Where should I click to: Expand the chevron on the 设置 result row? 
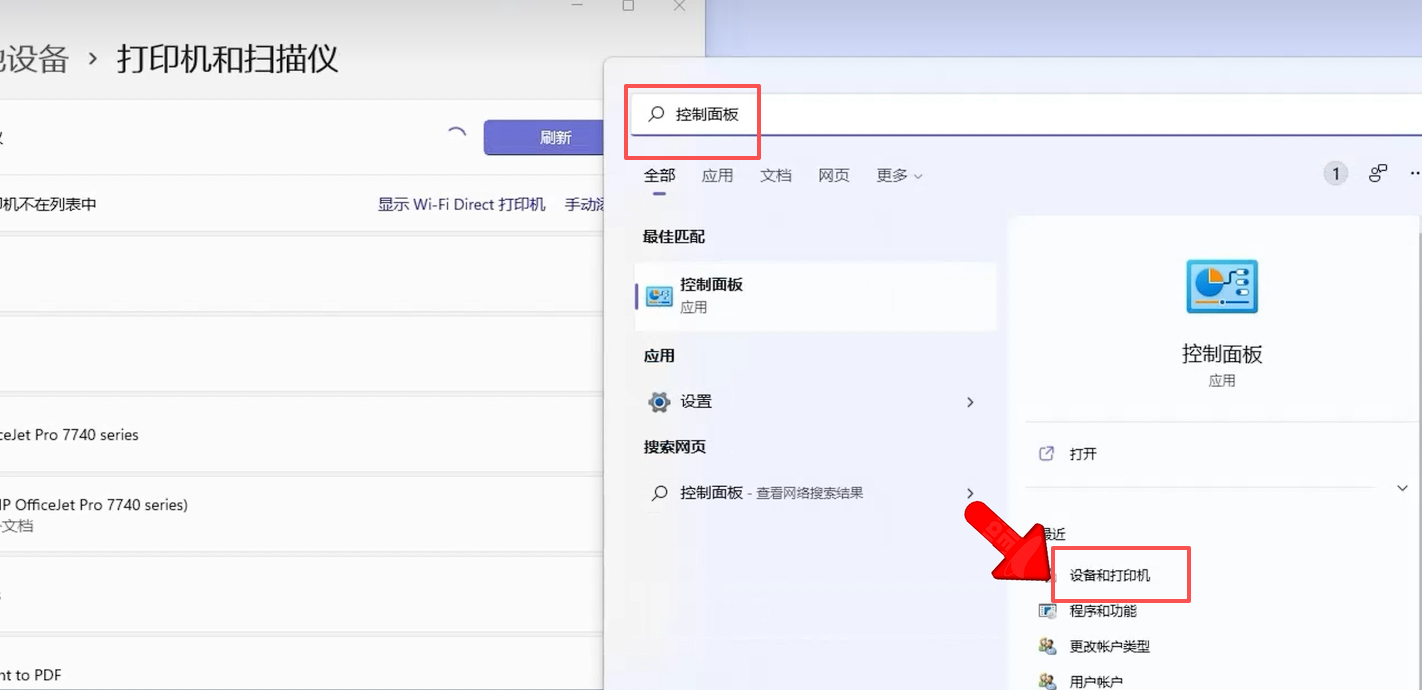pos(970,402)
